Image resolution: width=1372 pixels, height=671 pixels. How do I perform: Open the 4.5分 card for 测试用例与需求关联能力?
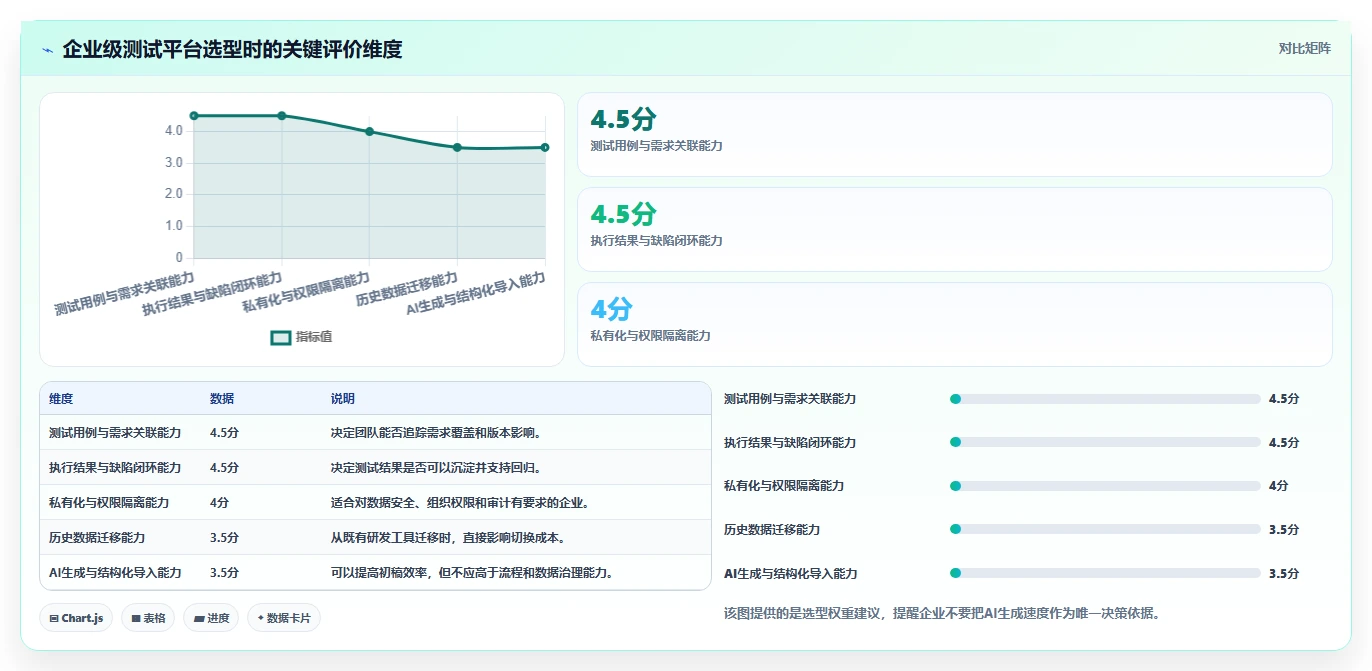(955, 134)
